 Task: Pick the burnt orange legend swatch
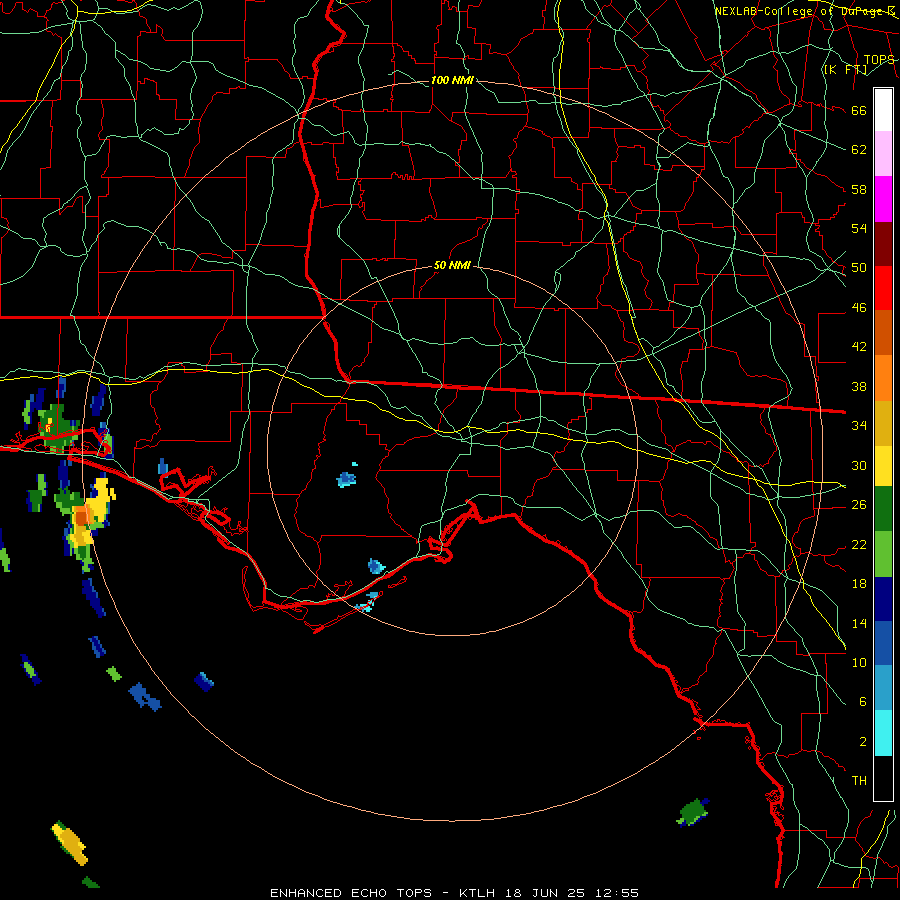point(883,332)
